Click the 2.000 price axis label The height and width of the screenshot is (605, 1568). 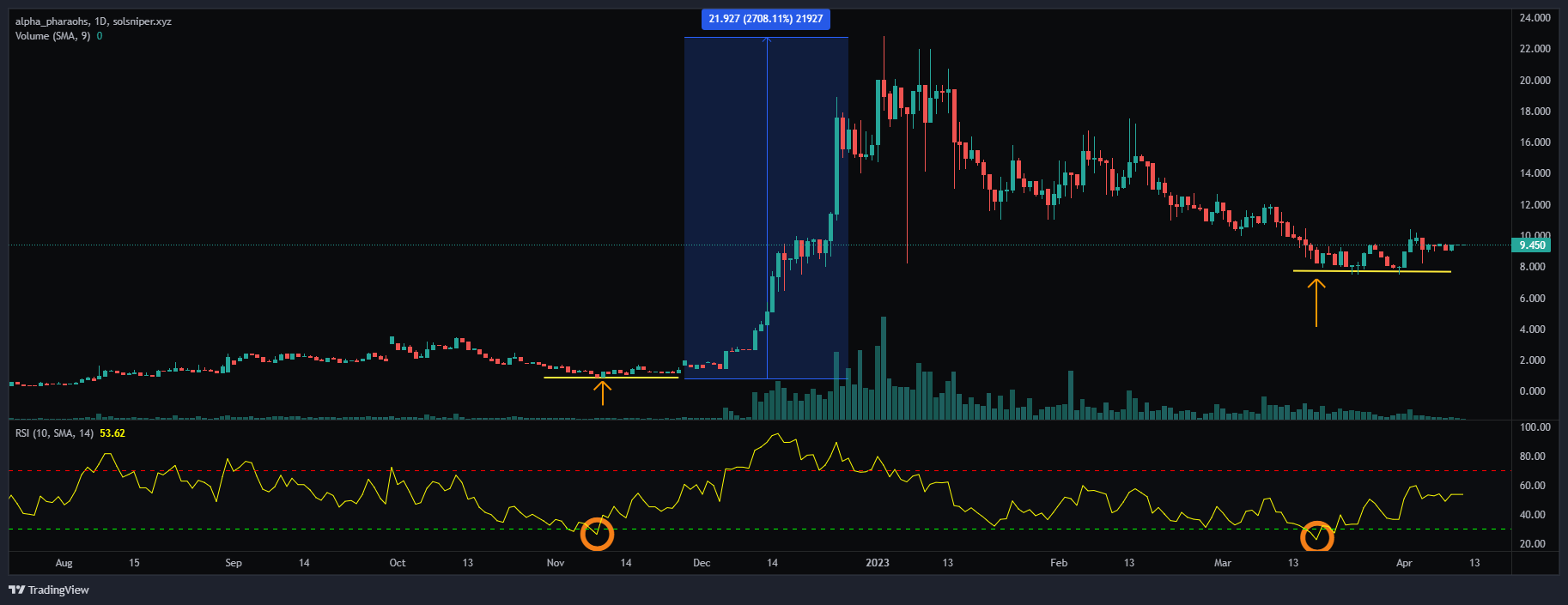pyautogui.click(x=1532, y=360)
